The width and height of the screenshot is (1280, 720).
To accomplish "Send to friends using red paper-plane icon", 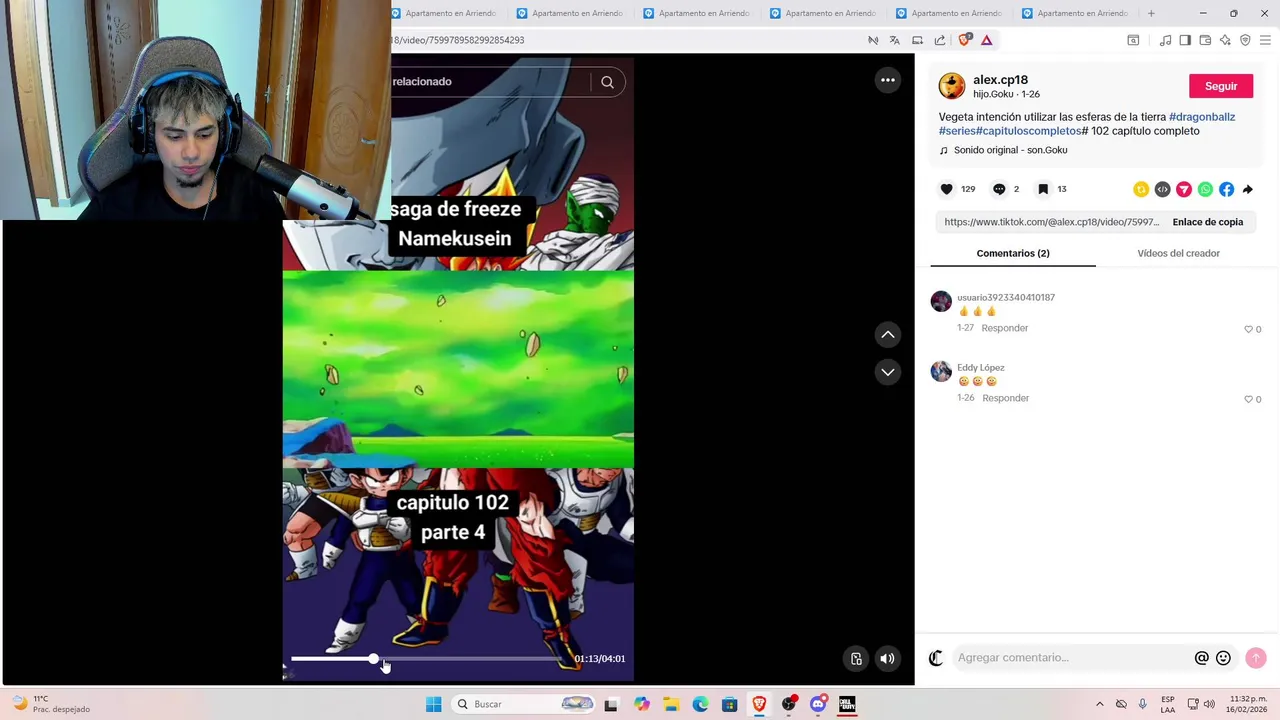I will [x=1184, y=189].
